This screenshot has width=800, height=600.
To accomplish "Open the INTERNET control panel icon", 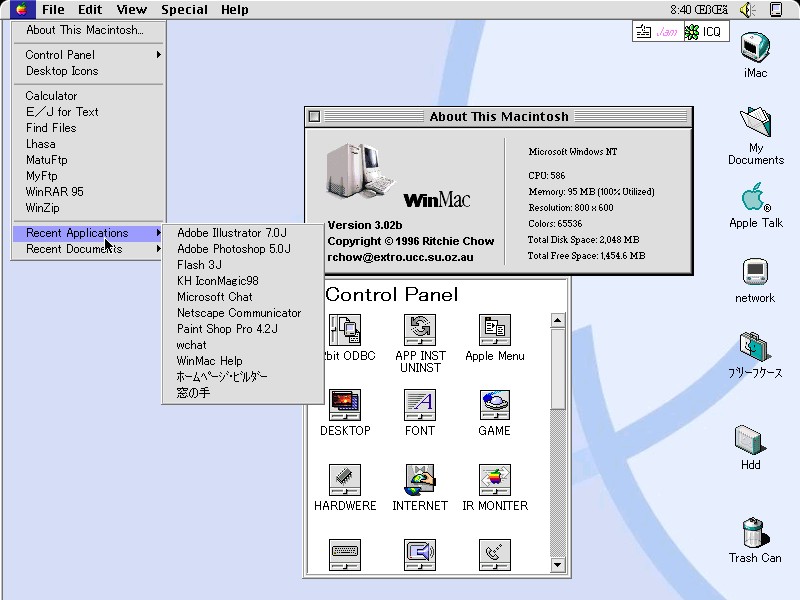I will [420, 480].
